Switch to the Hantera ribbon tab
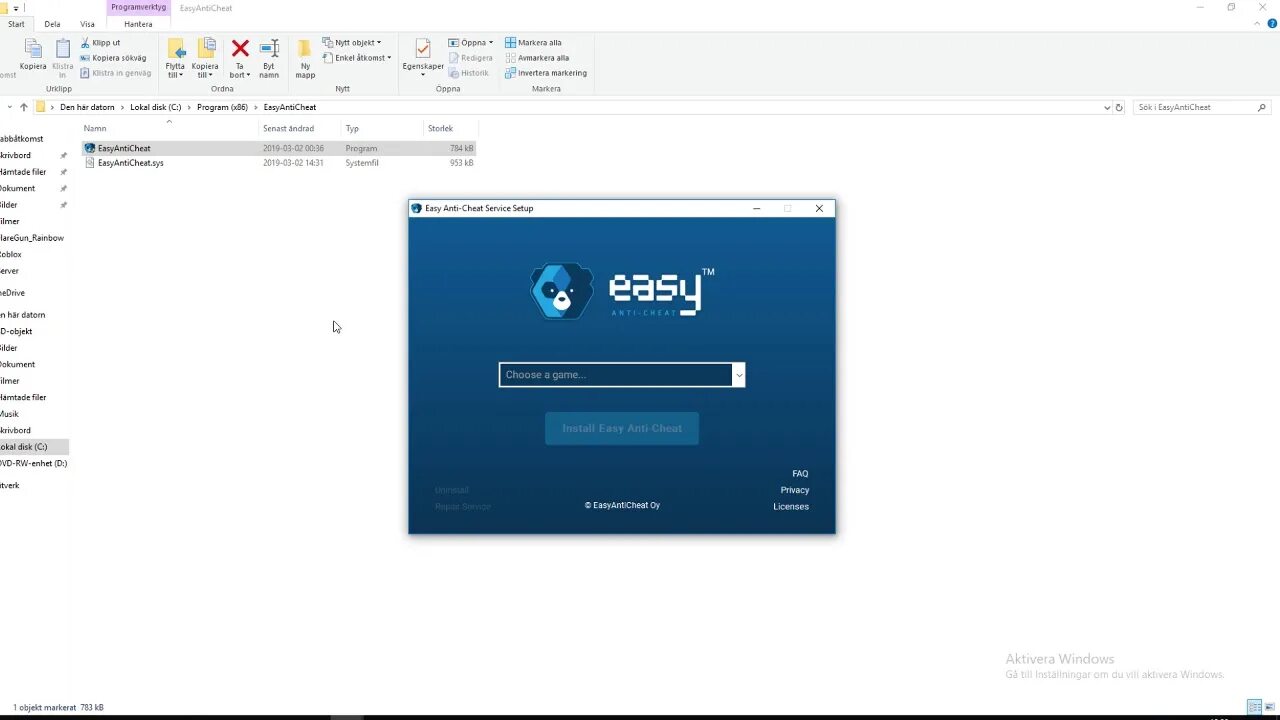The width and height of the screenshot is (1280, 720). click(138, 24)
